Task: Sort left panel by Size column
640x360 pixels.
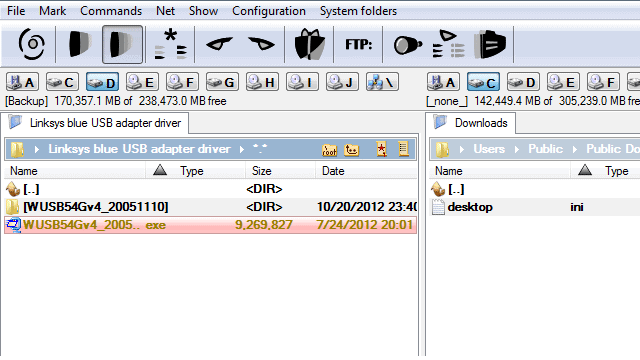Action: click(x=280, y=171)
